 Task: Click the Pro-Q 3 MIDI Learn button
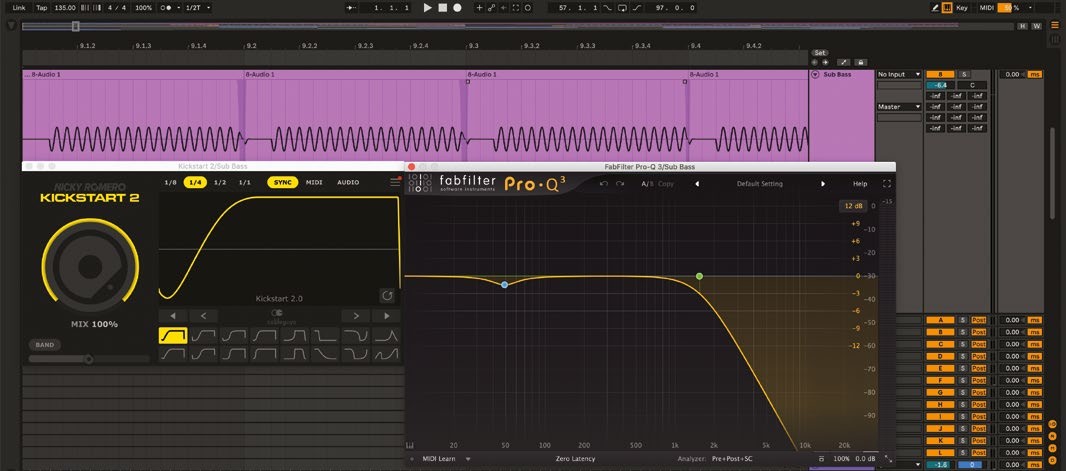tap(439, 459)
